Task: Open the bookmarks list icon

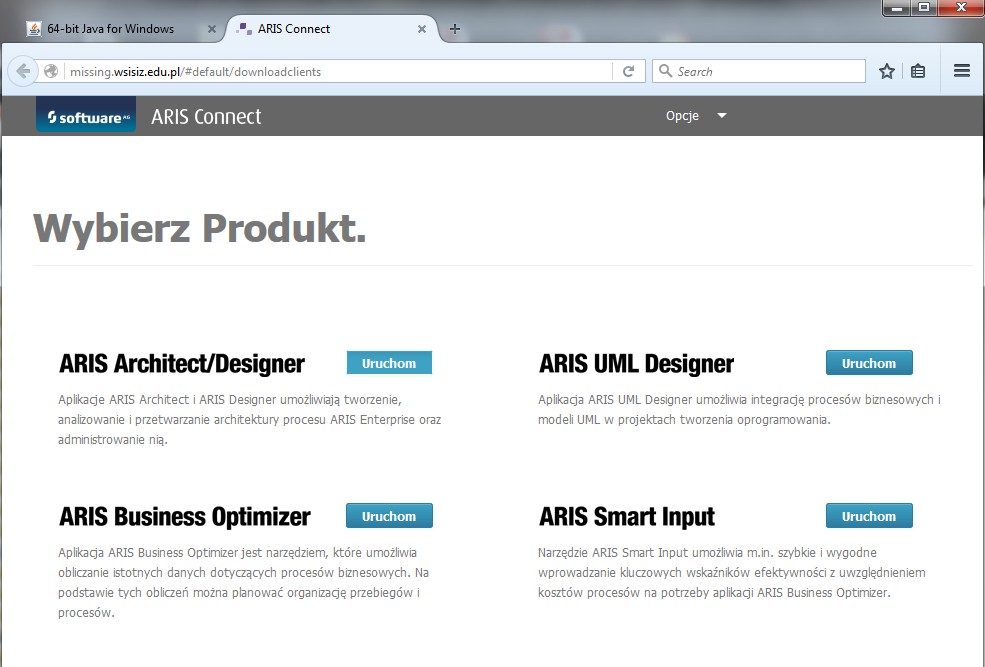Action: (x=918, y=71)
